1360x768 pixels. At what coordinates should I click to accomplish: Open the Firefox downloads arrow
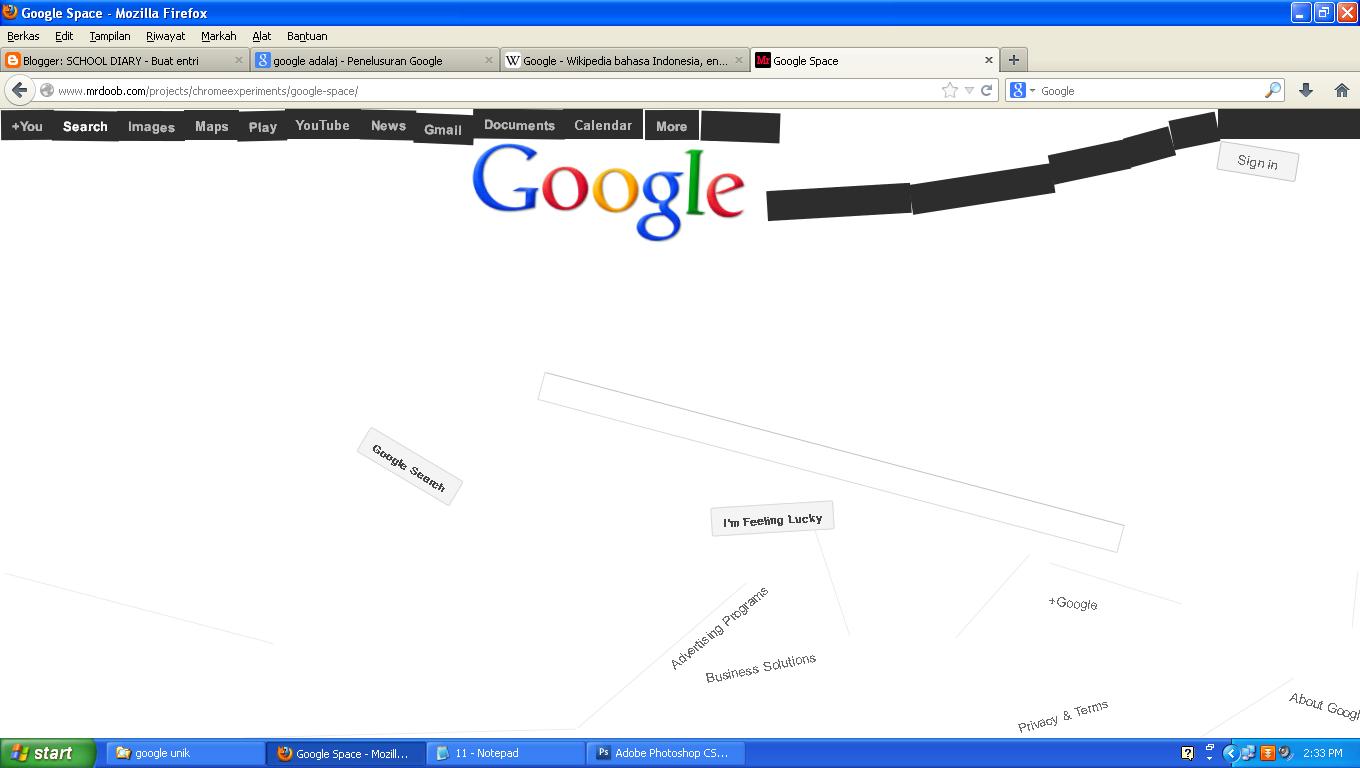pyautogui.click(x=1305, y=90)
